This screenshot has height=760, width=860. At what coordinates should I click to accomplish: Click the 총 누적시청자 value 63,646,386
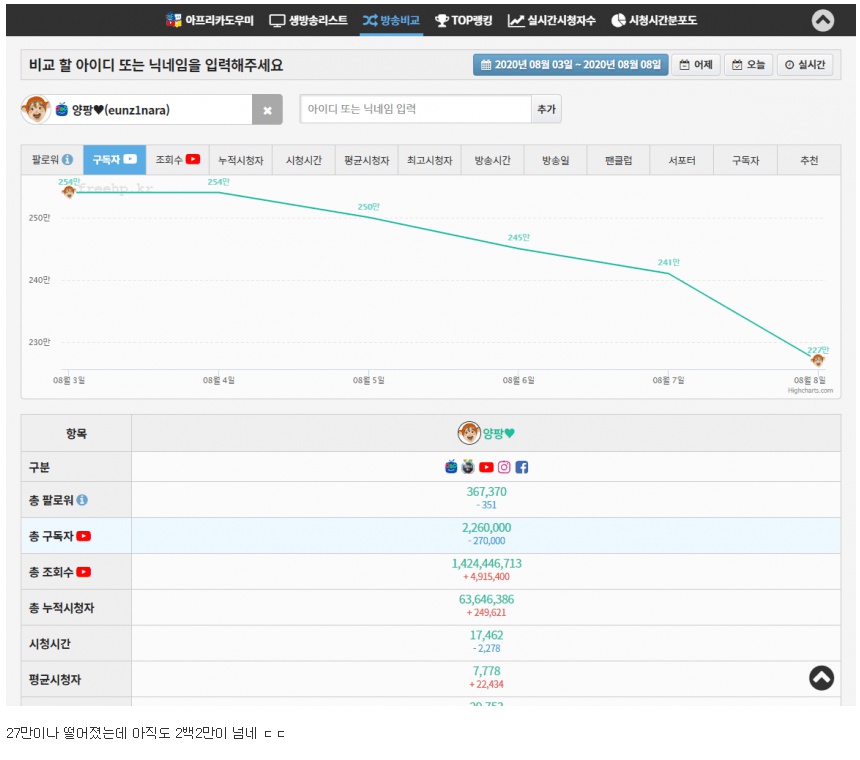486,599
